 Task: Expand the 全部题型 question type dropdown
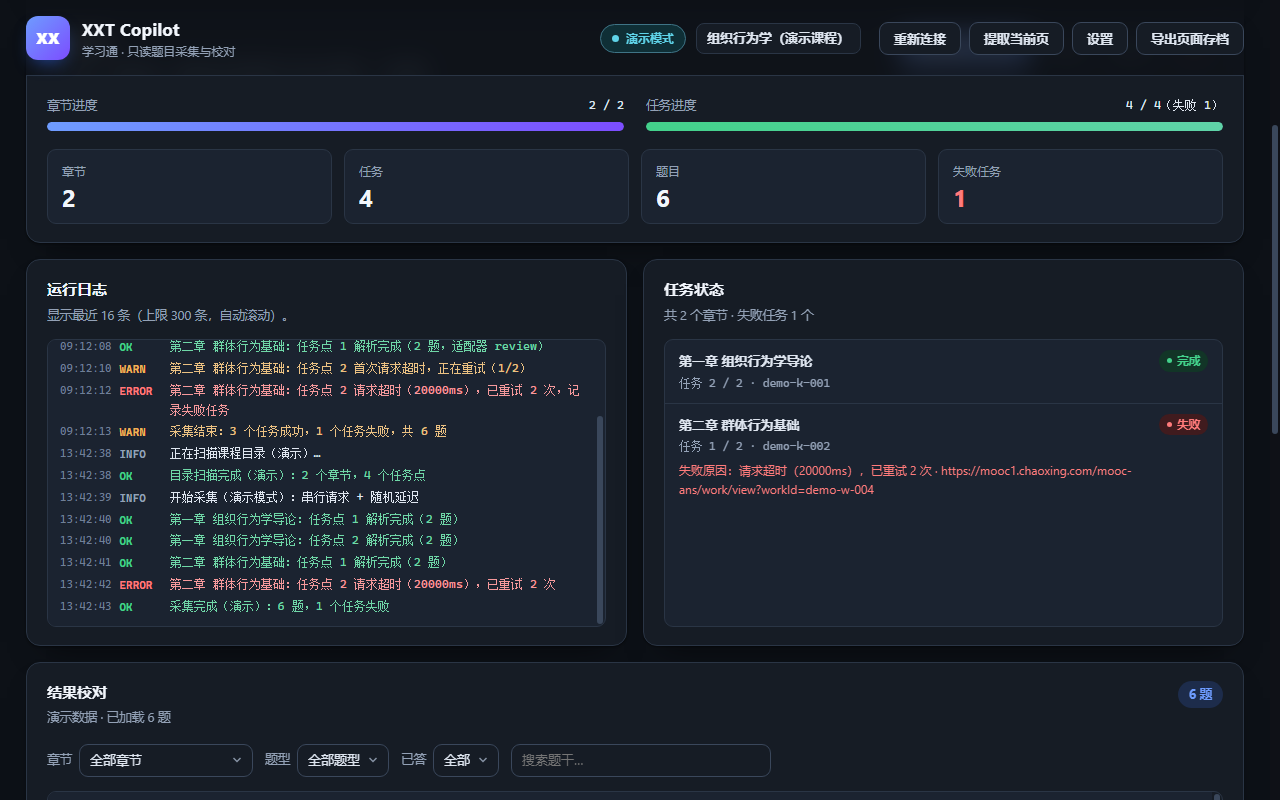pos(343,760)
